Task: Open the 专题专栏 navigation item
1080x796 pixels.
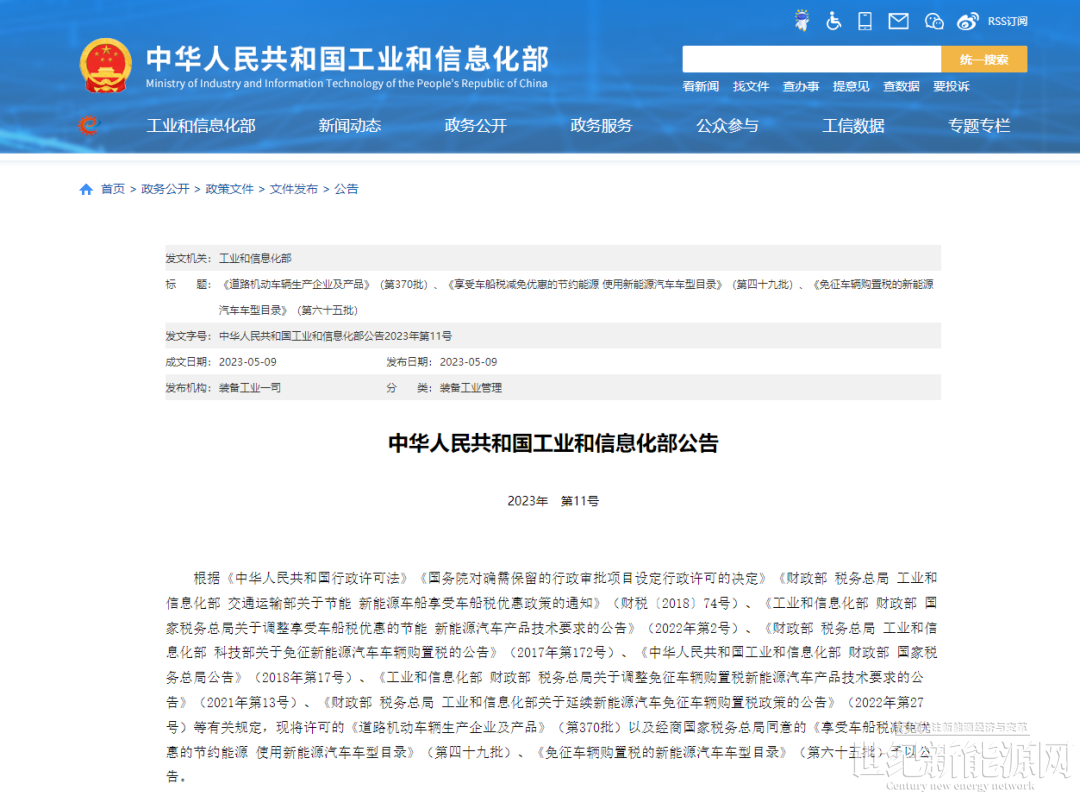Action: [979, 126]
